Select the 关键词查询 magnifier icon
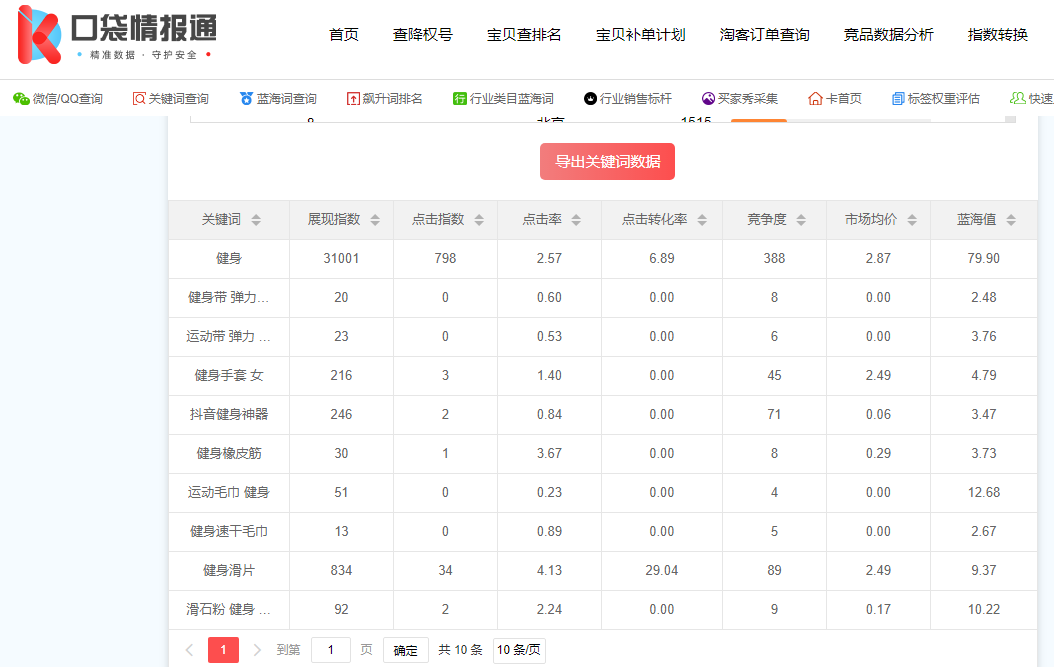The width and height of the screenshot is (1054, 667). [x=140, y=98]
